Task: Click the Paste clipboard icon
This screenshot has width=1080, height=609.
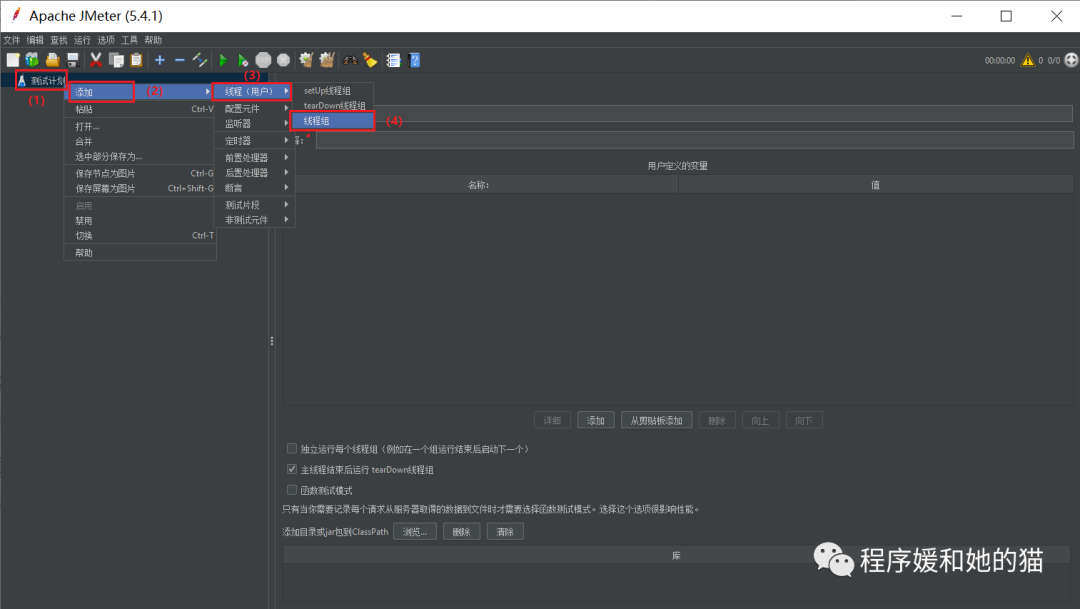Action: click(136, 60)
